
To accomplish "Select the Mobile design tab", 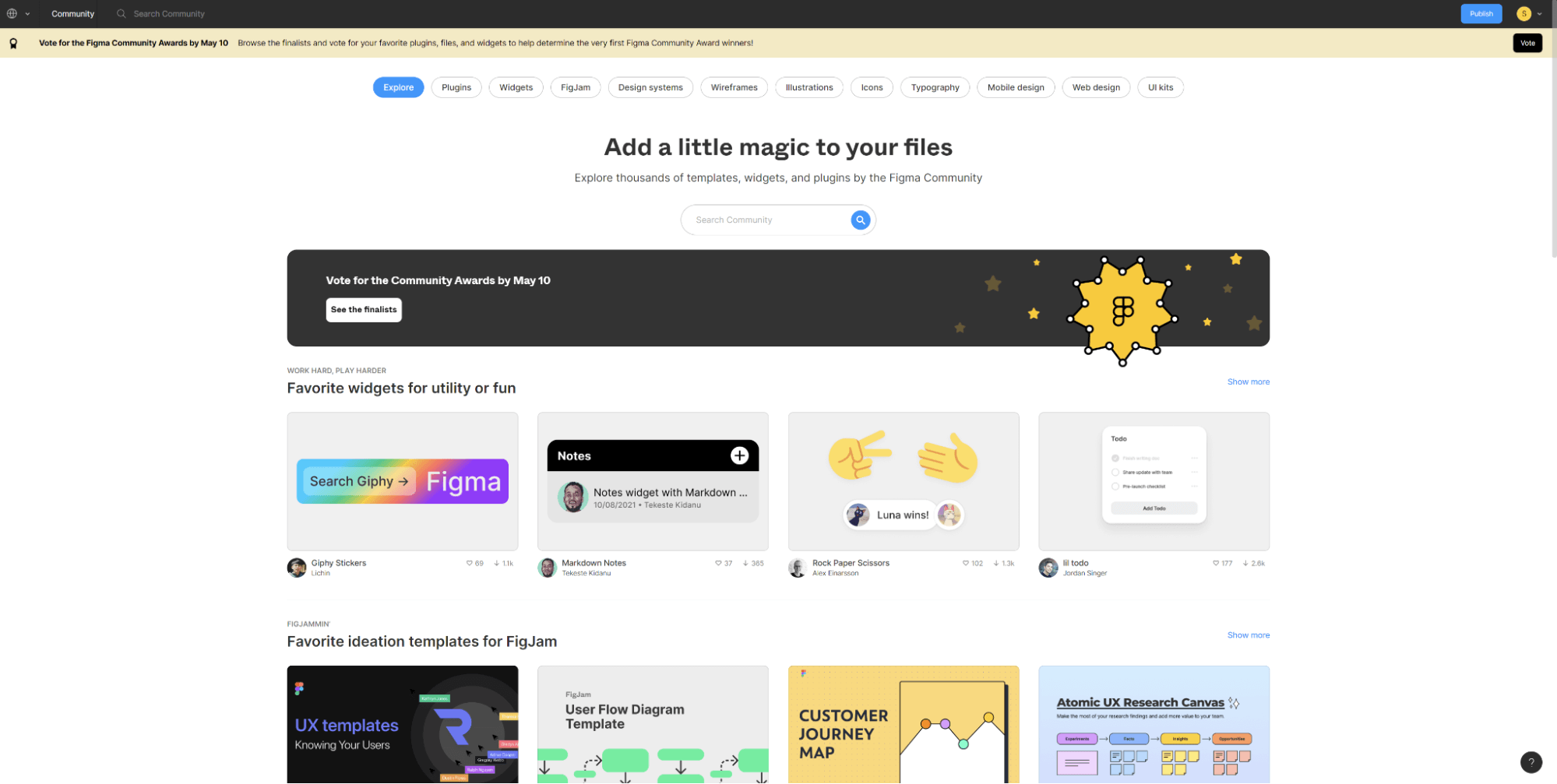I will tap(1016, 87).
